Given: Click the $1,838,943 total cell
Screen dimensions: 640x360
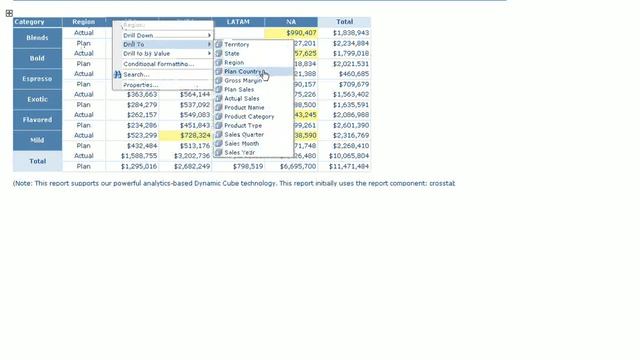Looking at the screenshot, I should tap(344, 33).
